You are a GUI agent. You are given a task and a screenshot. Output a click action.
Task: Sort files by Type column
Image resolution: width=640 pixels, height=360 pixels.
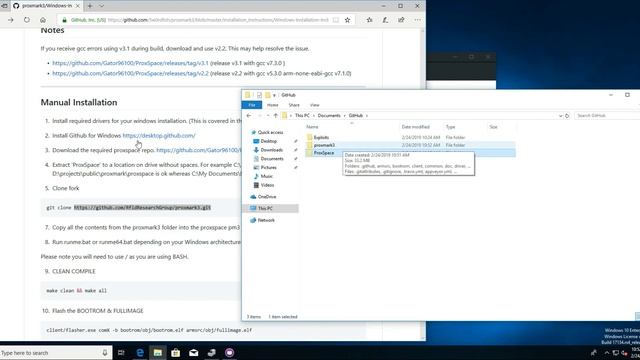[x=450, y=127]
